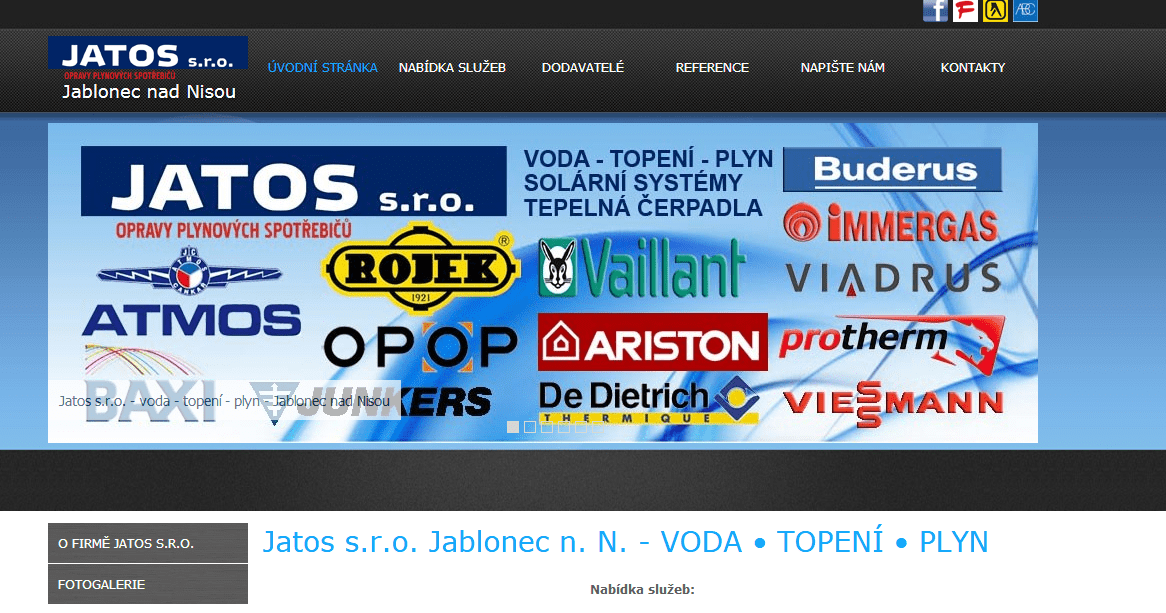Open the Facebook page icon
Image resolution: width=1166 pixels, height=613 pixels.
tap(935, 10)
